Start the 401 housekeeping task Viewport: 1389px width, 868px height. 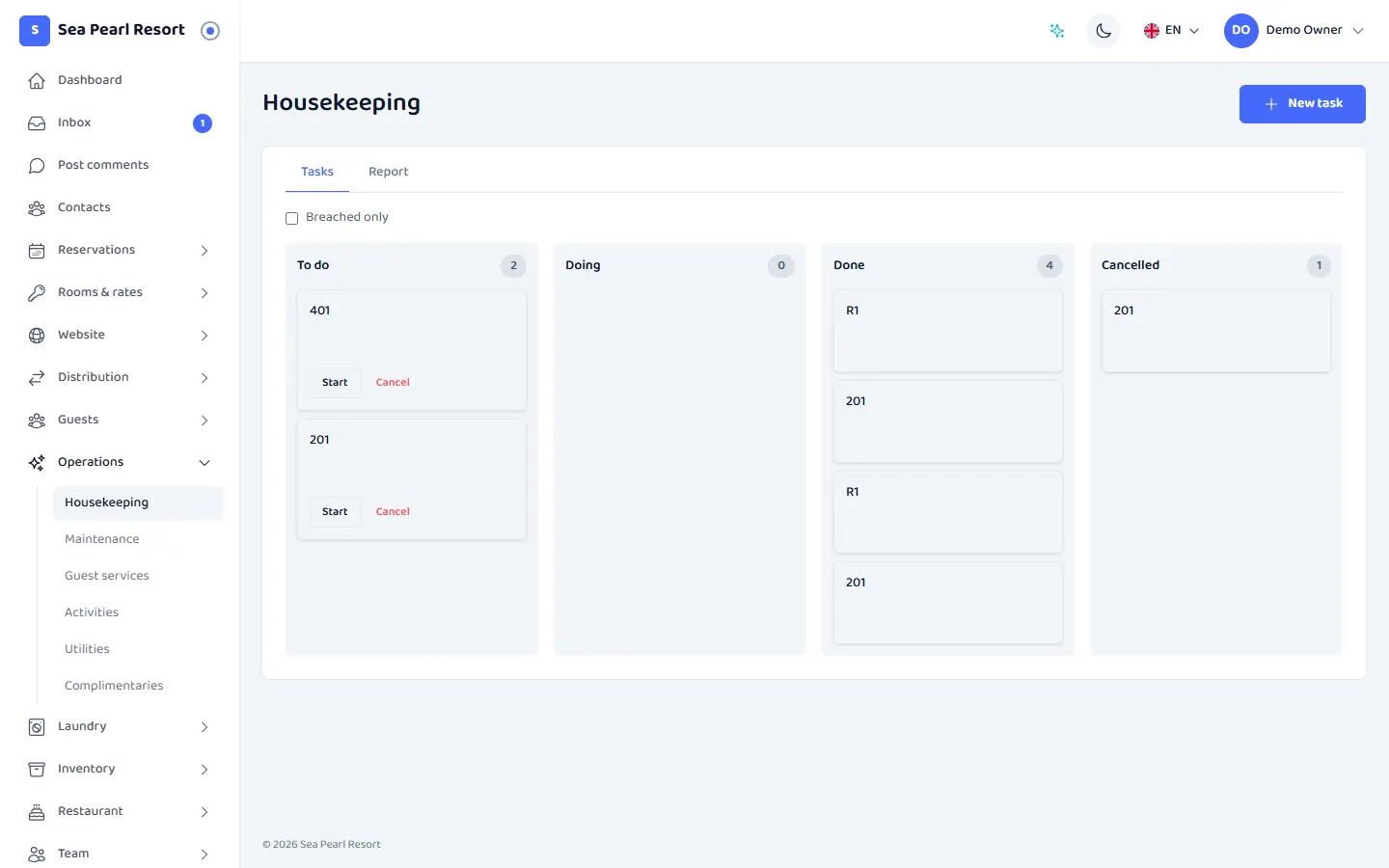(x=335, y=383)
